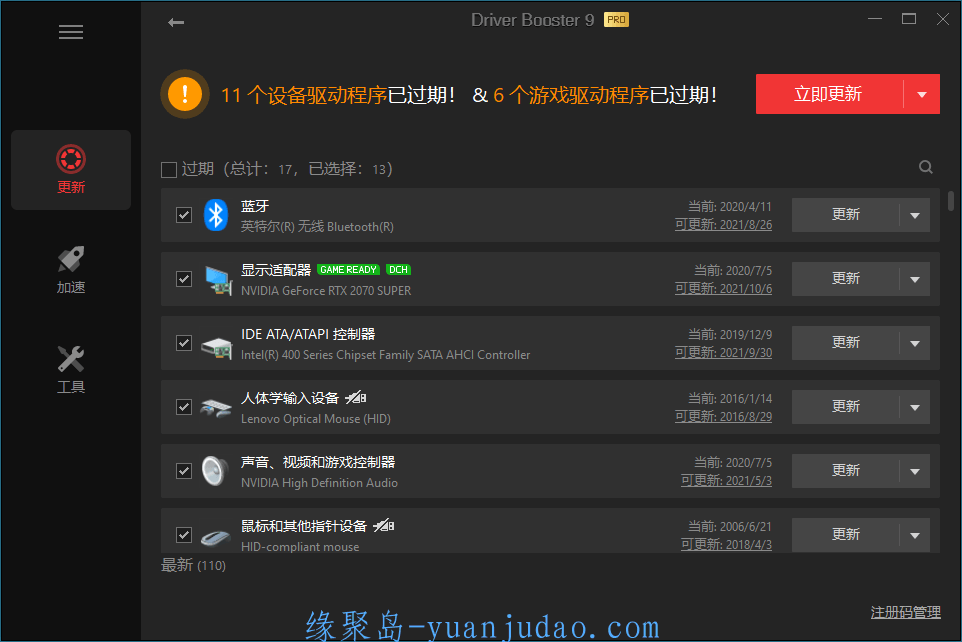Open 可更新: 2016/8/29 link for Lenovo mouse
This screenshot has width=962, height=642.
723,416
